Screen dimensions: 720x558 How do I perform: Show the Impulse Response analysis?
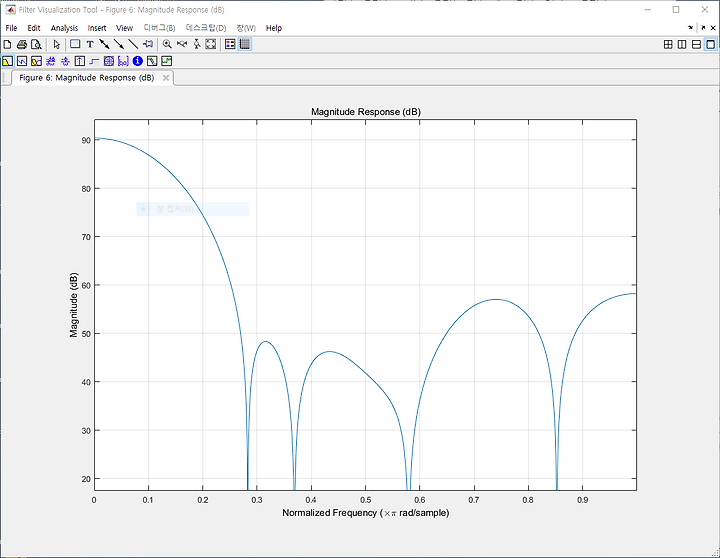click(x=79, y=61)
